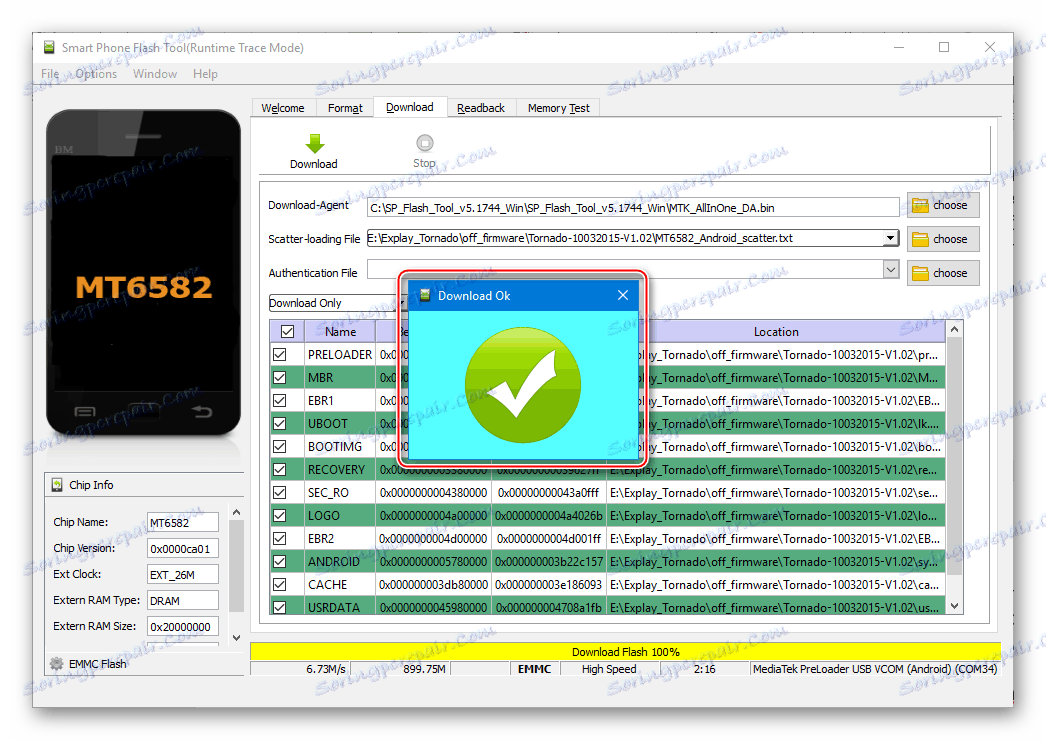Click the Chip Name field MT6582
This screenshot has height=740, width=1046.
183,522
